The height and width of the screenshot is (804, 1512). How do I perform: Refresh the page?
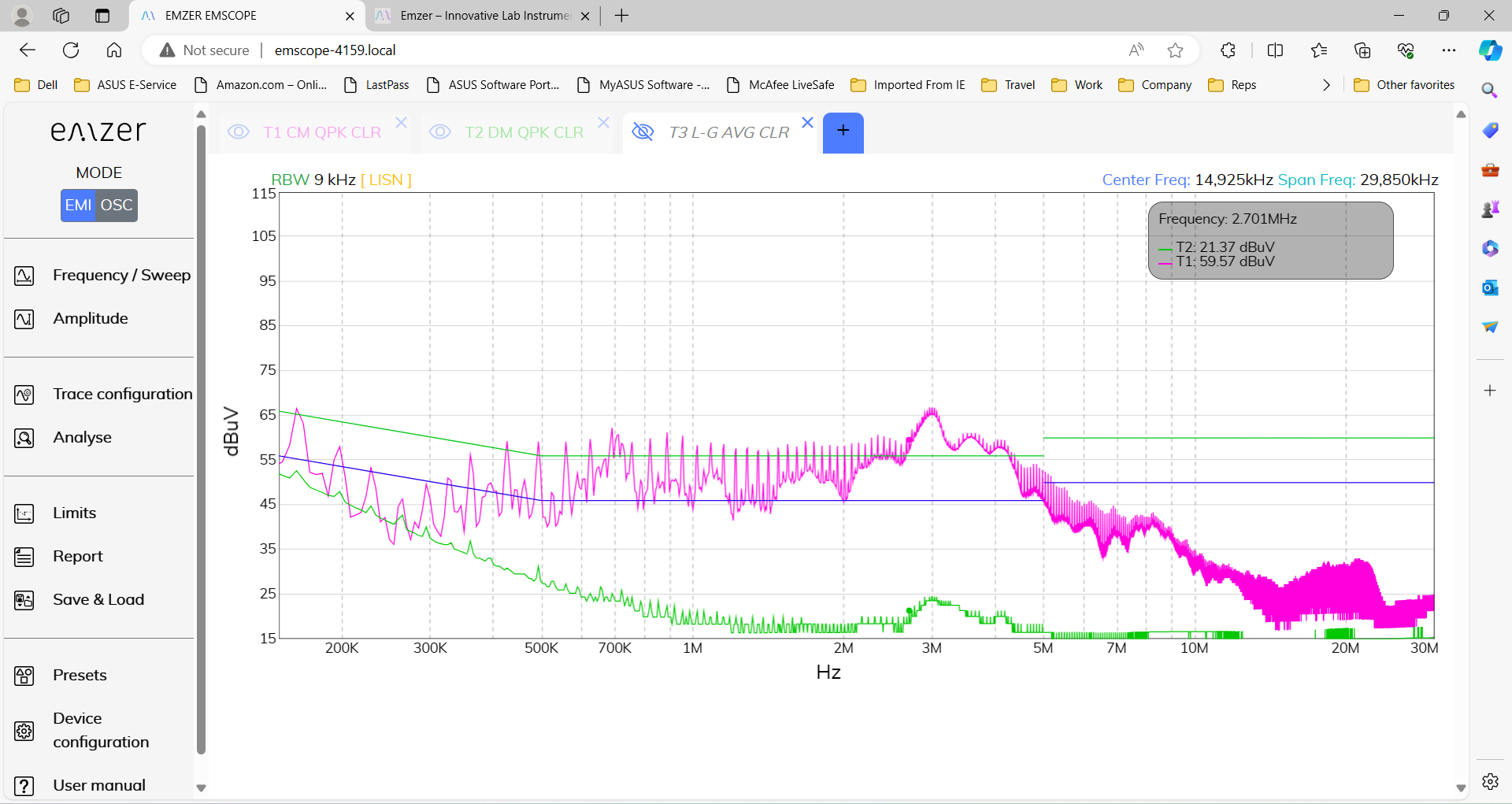point(71,50)
